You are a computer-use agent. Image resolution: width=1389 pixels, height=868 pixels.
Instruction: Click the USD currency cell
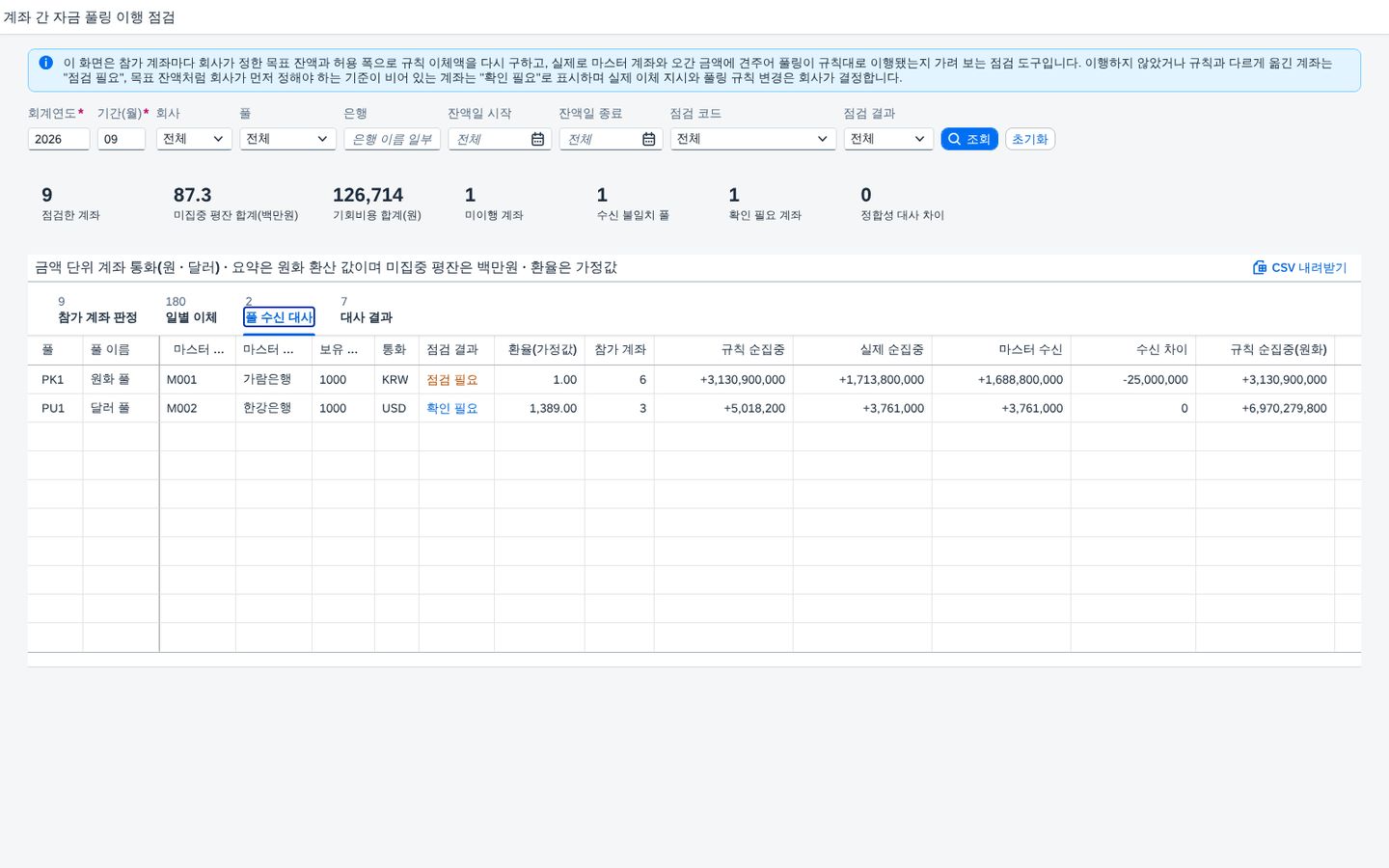pos(396,409)
